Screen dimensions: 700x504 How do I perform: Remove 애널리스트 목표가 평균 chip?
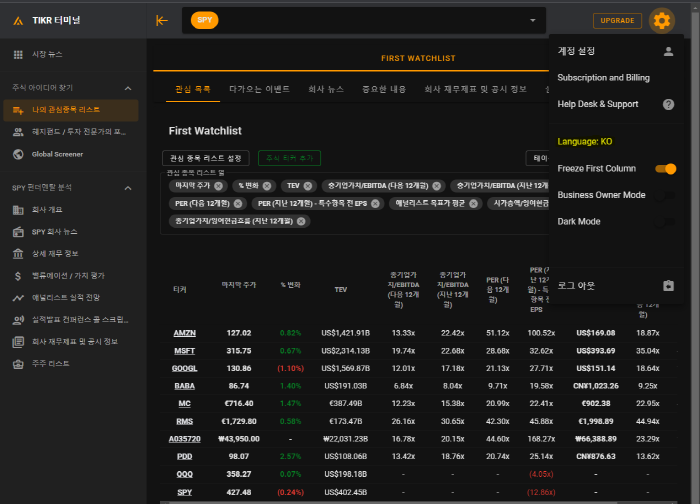(x=473, y=204)
